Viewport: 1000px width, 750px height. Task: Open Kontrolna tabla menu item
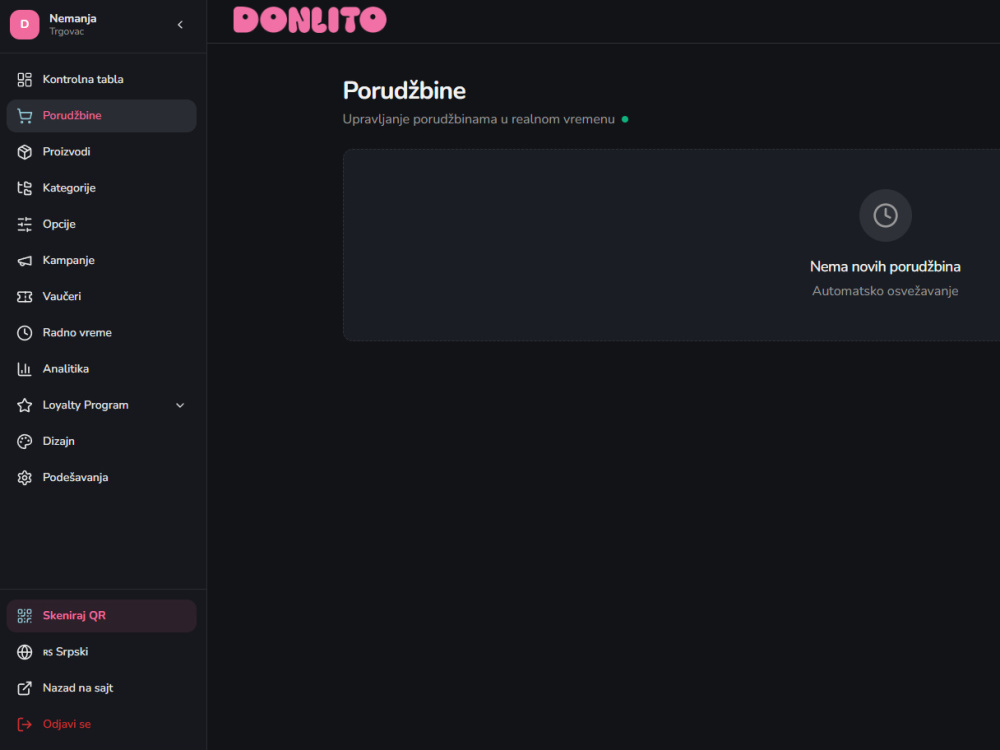pos(101,80)
